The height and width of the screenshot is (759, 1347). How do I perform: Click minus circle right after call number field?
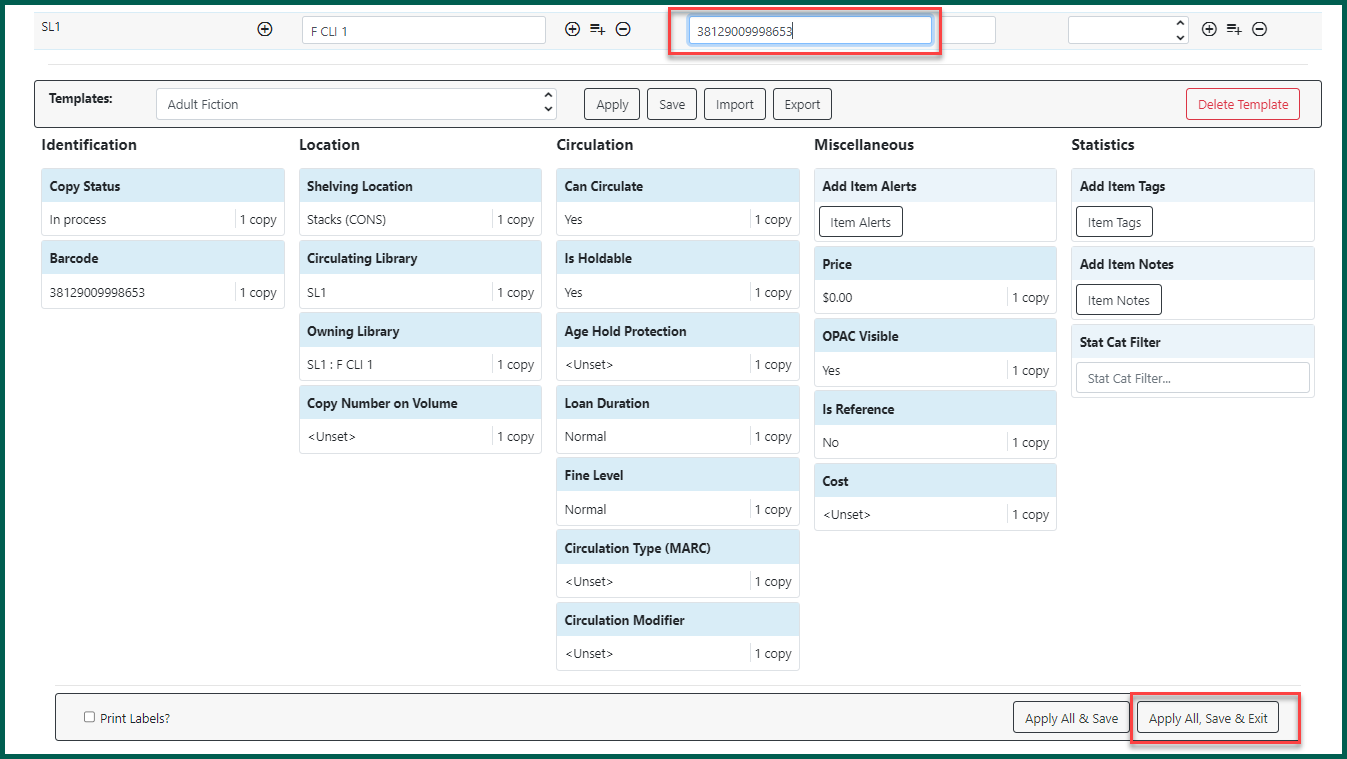[x=623, y=29]
